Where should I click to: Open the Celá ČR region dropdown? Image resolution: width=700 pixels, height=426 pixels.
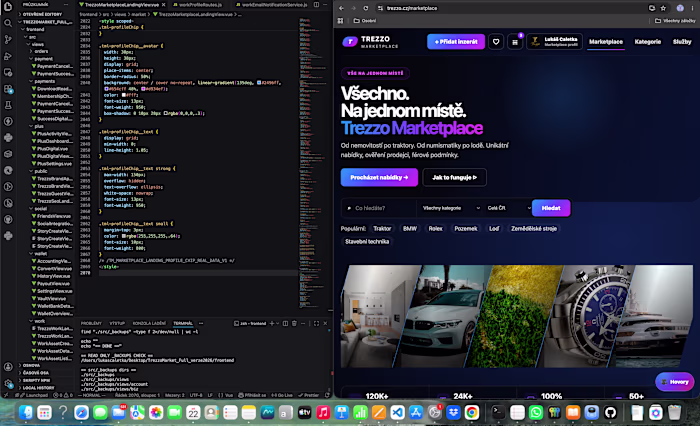pos(508,208)
